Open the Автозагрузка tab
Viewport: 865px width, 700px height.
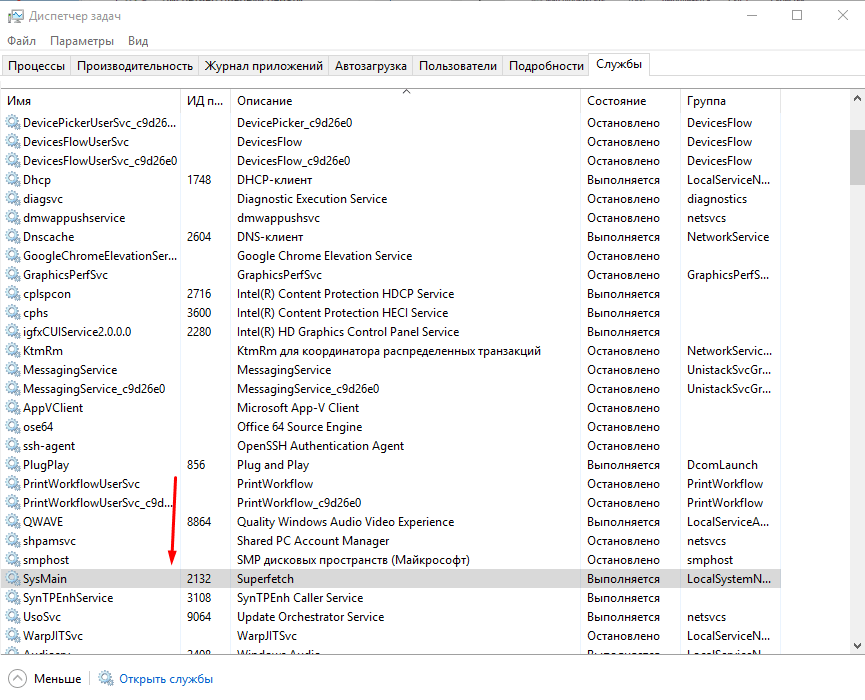point(370,66)
